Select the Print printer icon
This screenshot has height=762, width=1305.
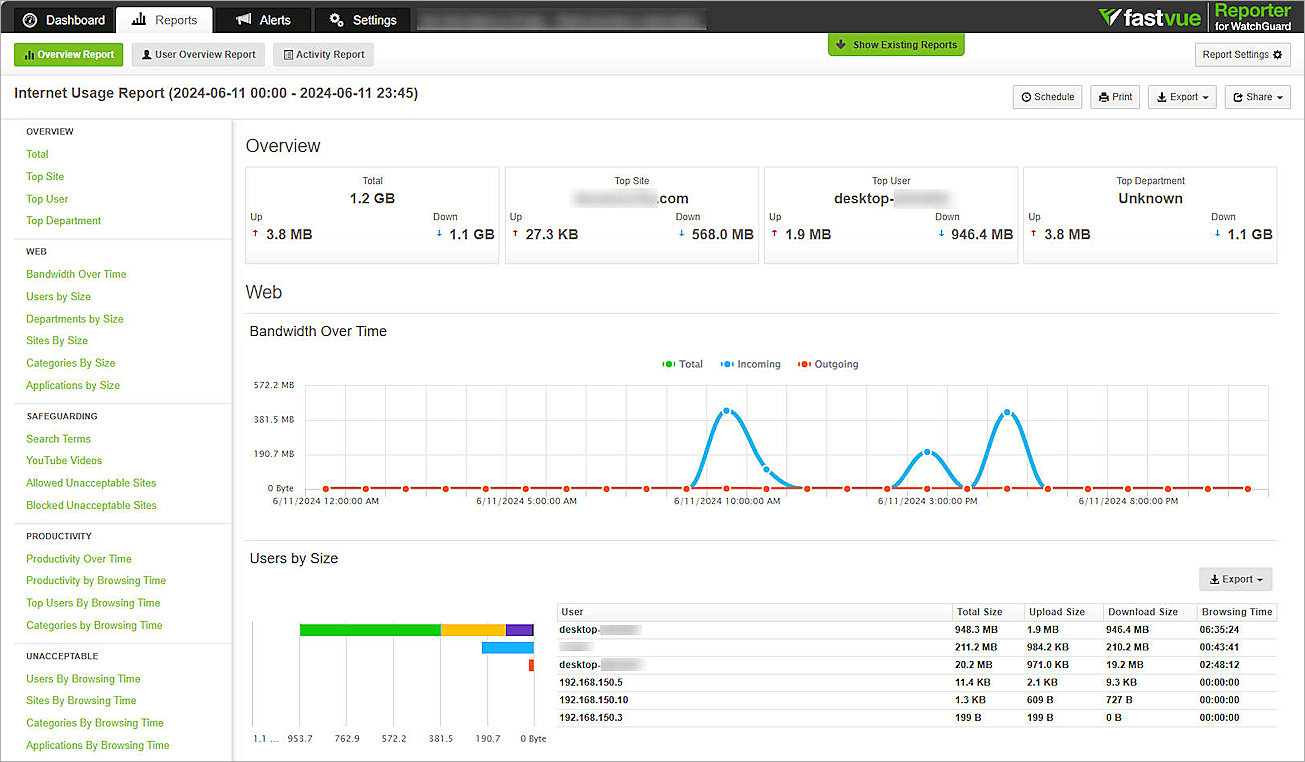pos(1102,97)
